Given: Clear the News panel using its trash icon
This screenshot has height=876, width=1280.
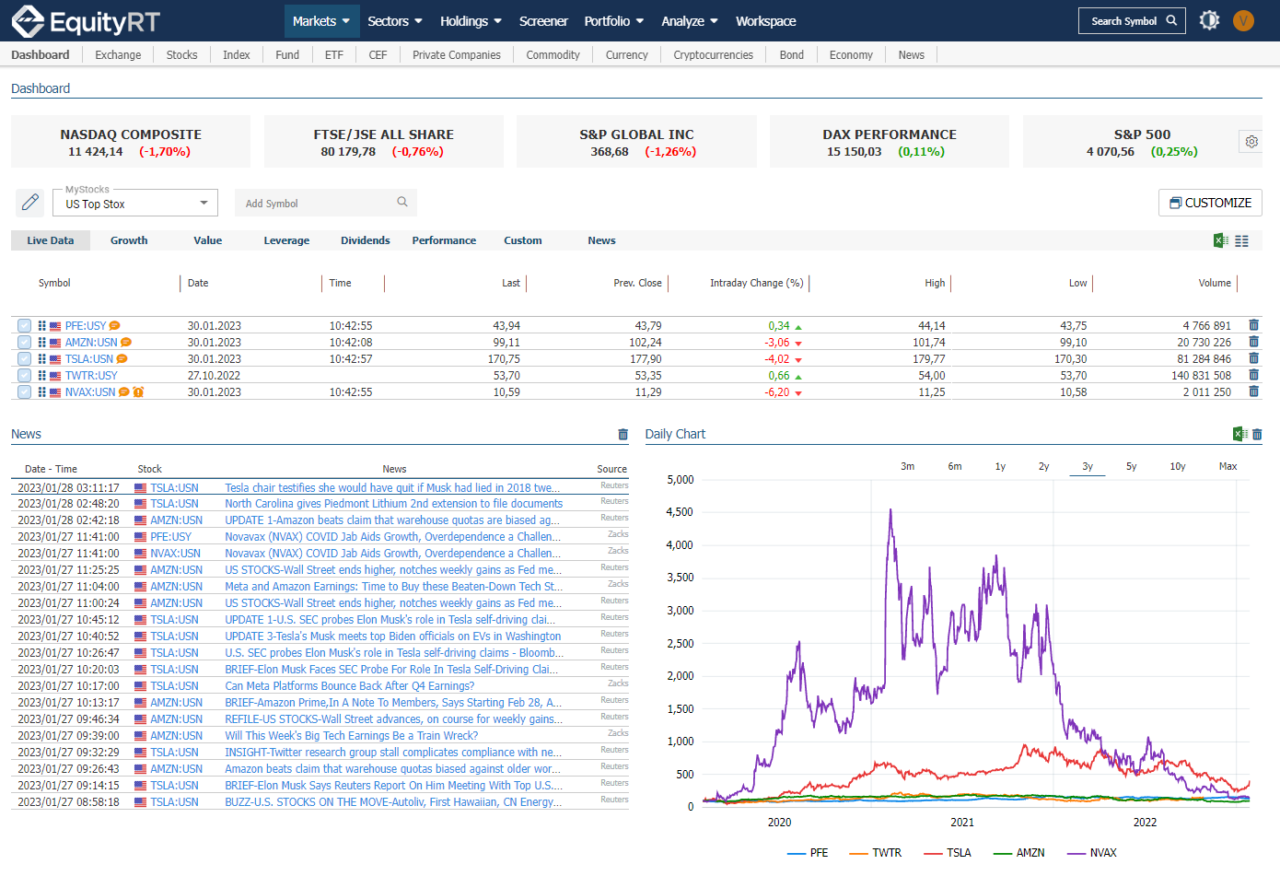Looking at the screenshot, I should click(623, 434).
